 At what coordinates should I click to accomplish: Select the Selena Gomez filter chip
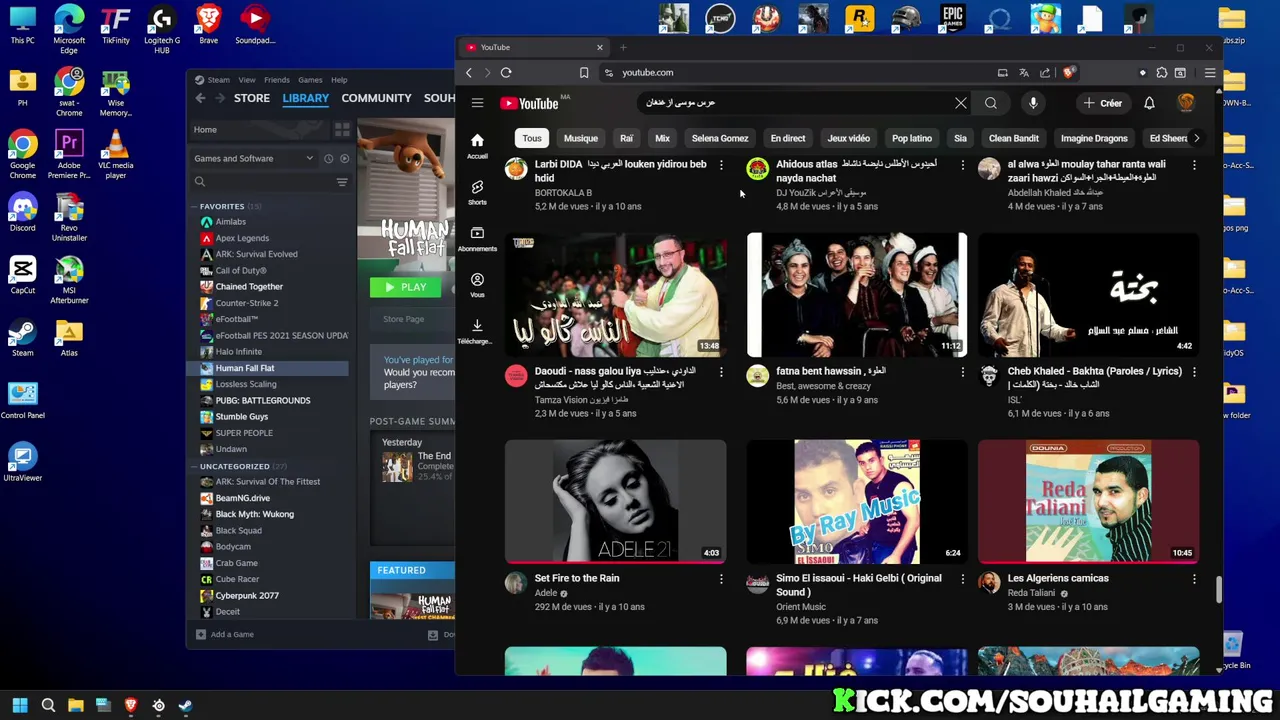tap(720, 138)
